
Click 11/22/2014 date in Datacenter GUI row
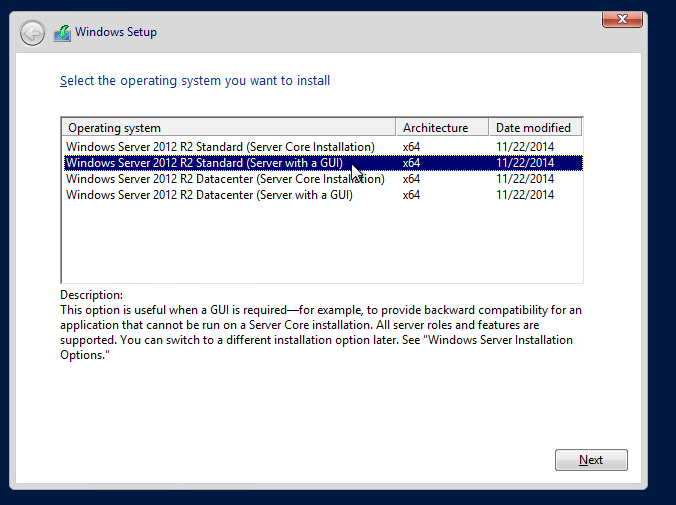coord(525,195)
